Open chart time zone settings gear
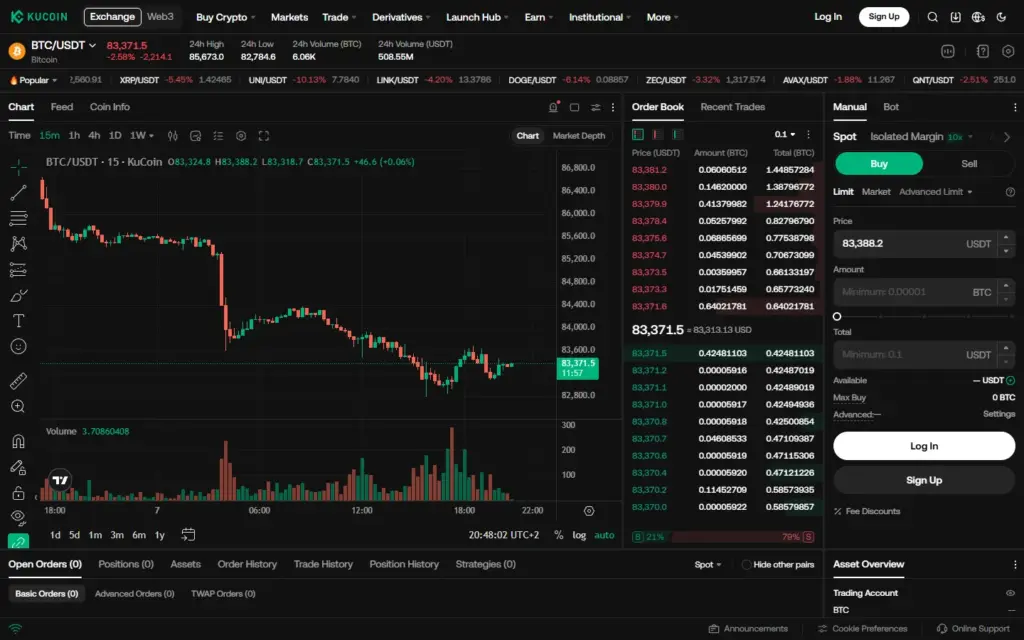 point(589,511)
